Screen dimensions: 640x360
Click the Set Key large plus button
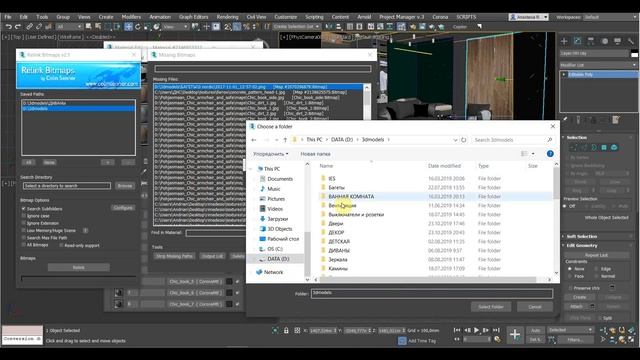[515, 335]
